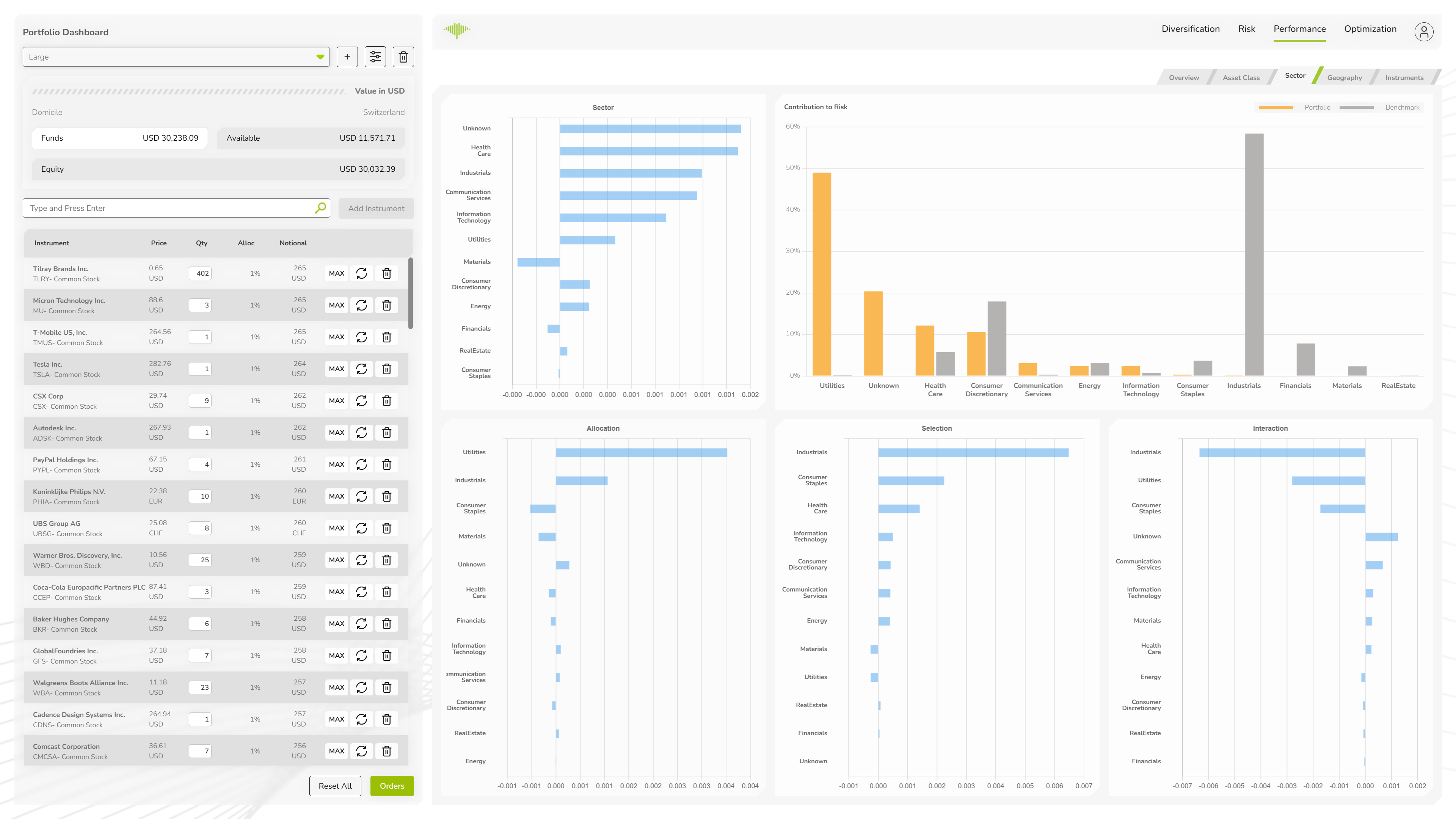The image size is (1456, 819).
Task: Toggle the Benchmark legend series
Action: [x=1402, y=107]
